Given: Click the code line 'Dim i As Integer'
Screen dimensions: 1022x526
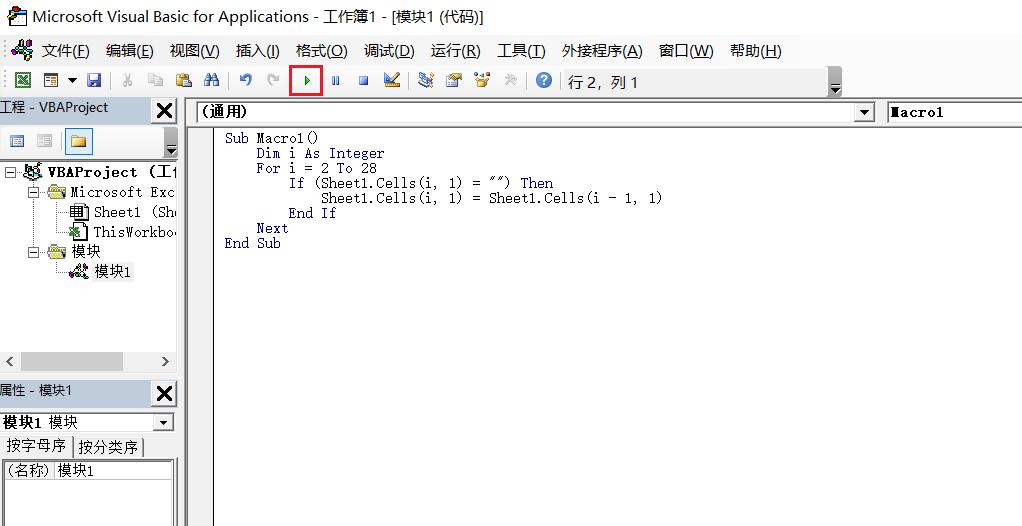Looking at the screenshot, I should coord(320,153).
